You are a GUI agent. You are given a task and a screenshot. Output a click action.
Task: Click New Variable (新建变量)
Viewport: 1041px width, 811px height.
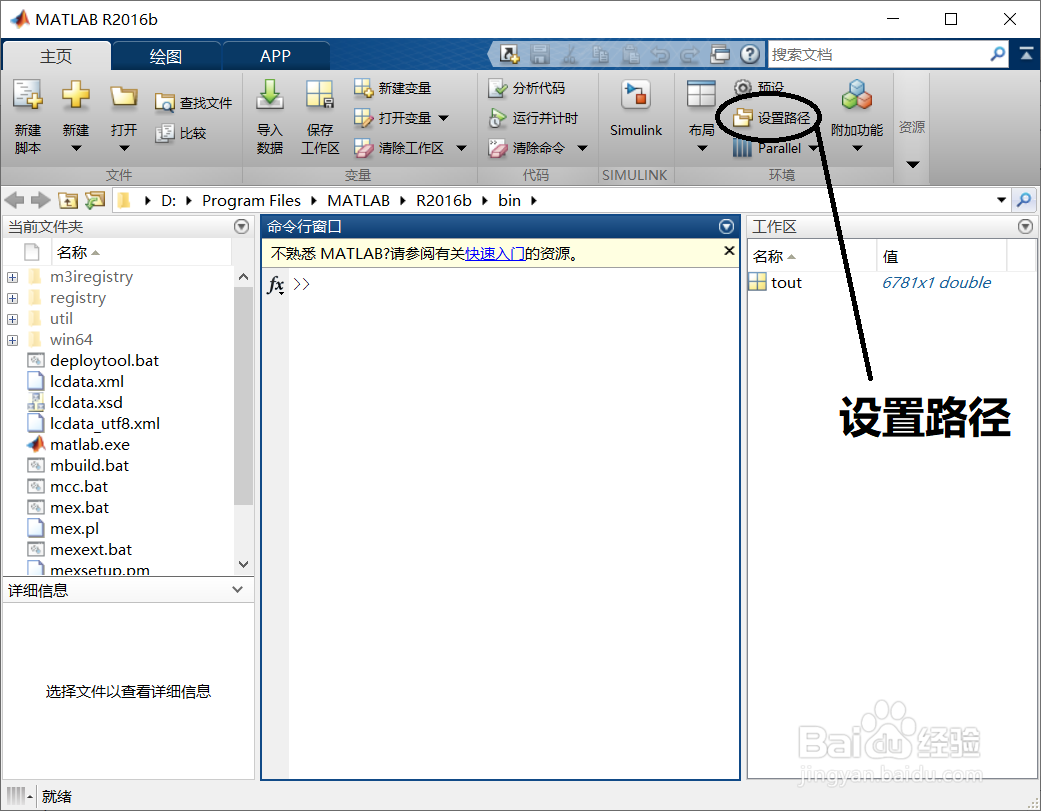point(392,88)
